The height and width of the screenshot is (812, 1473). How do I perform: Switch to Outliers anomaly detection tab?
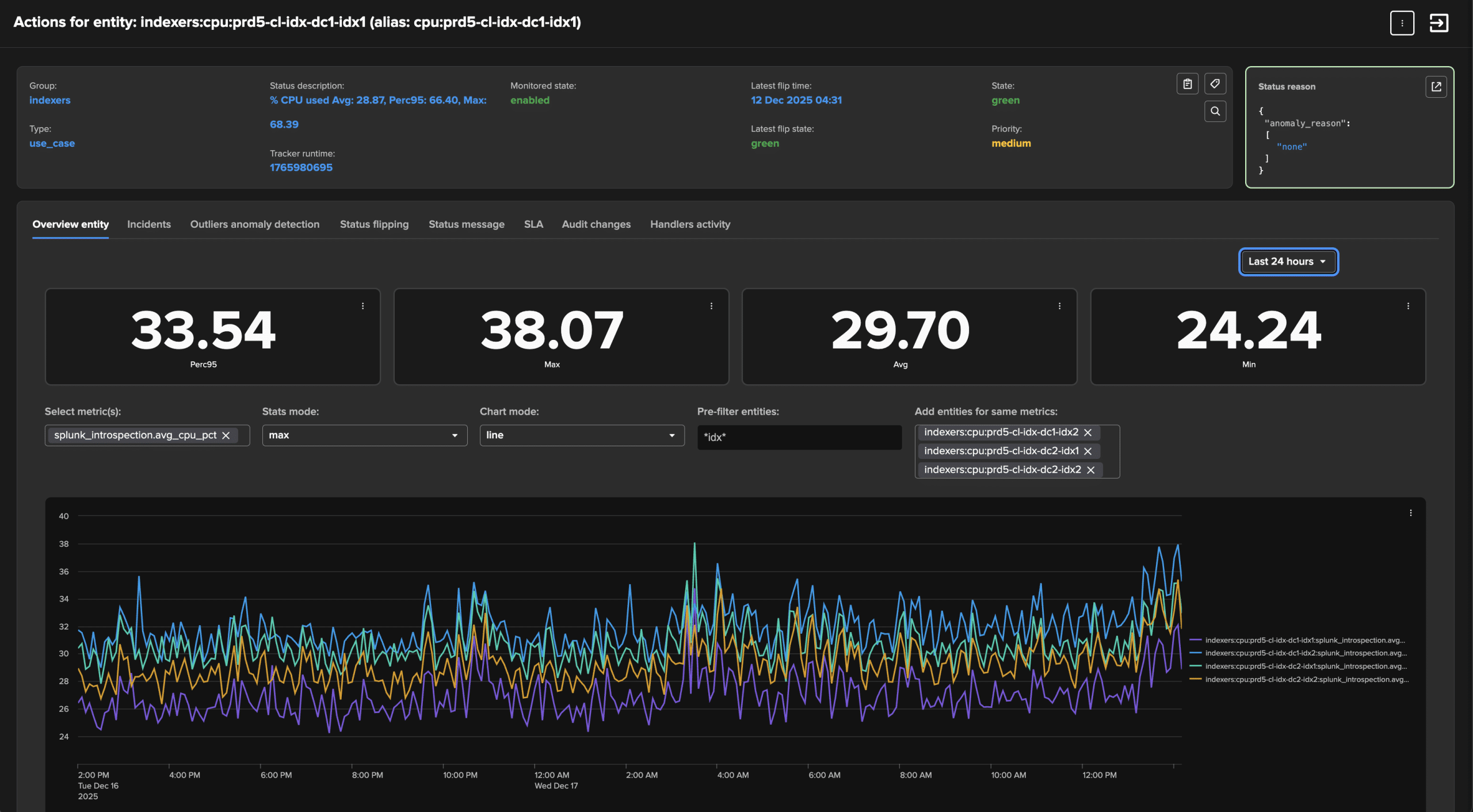click(254, 224)
